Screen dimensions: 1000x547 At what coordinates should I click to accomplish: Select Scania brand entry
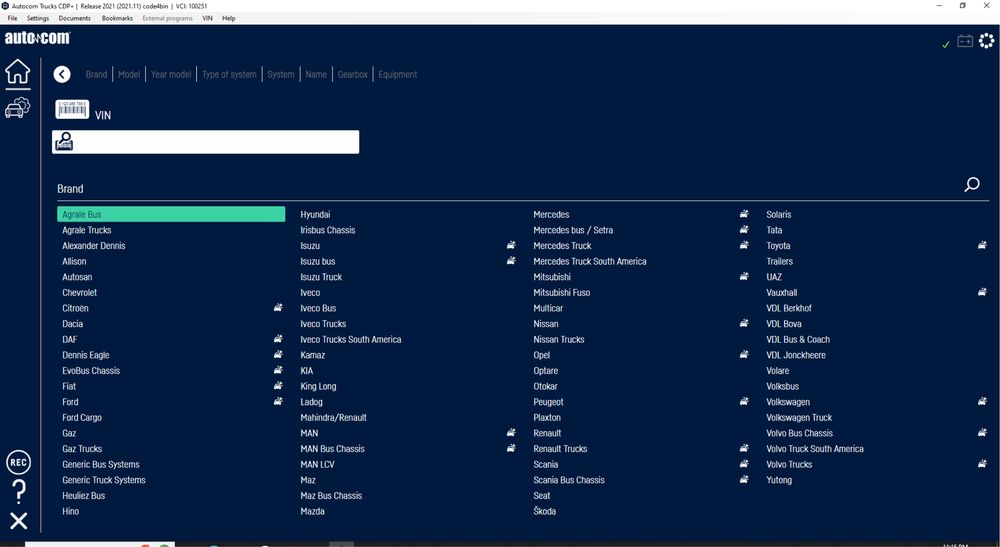coord(545,464)
